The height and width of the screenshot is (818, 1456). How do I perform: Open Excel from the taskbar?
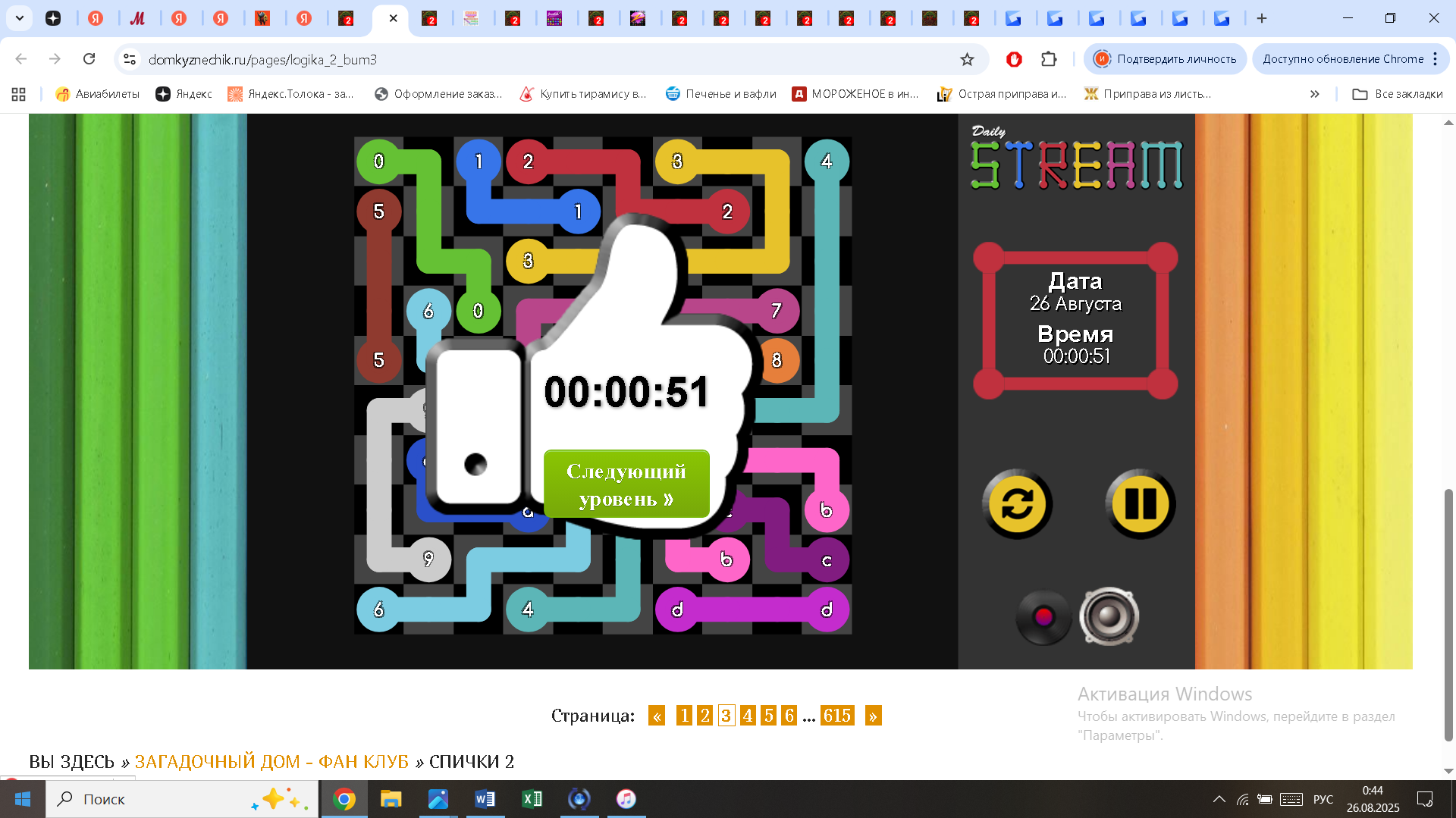(532, 799)
